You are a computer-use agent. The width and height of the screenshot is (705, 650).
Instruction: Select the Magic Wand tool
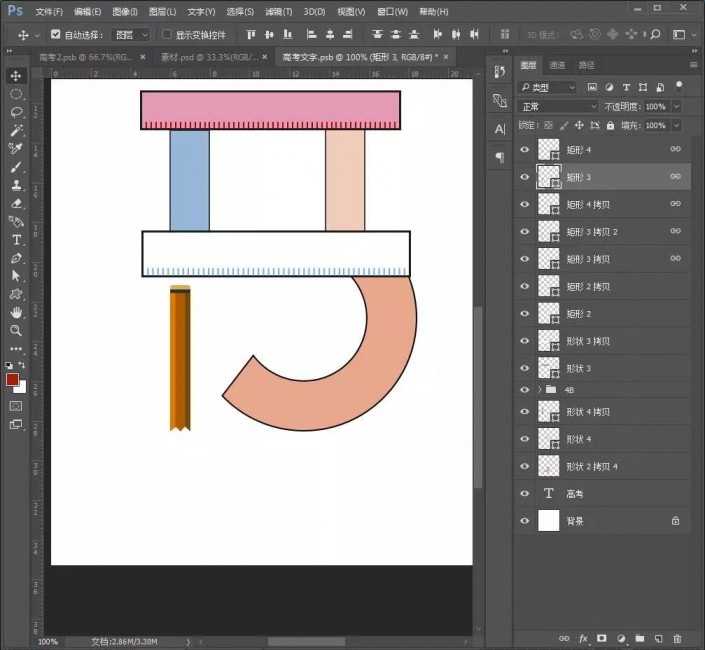(x=16, y=130)
